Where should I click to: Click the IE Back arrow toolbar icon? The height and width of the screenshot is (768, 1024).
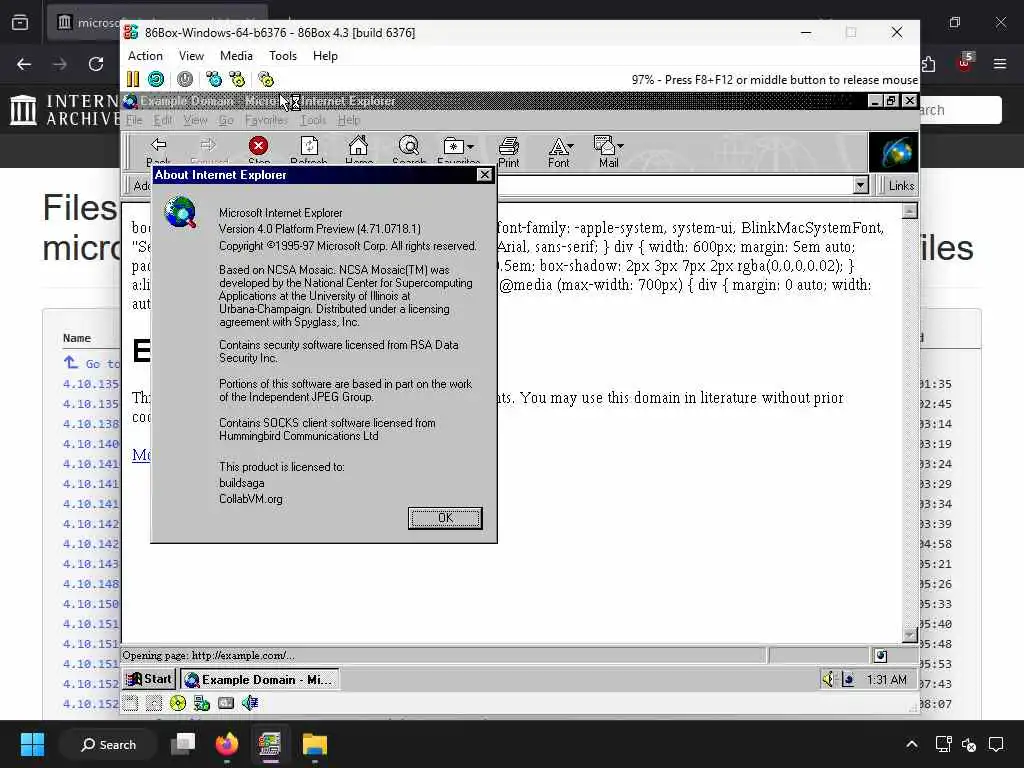pos(158,145)
